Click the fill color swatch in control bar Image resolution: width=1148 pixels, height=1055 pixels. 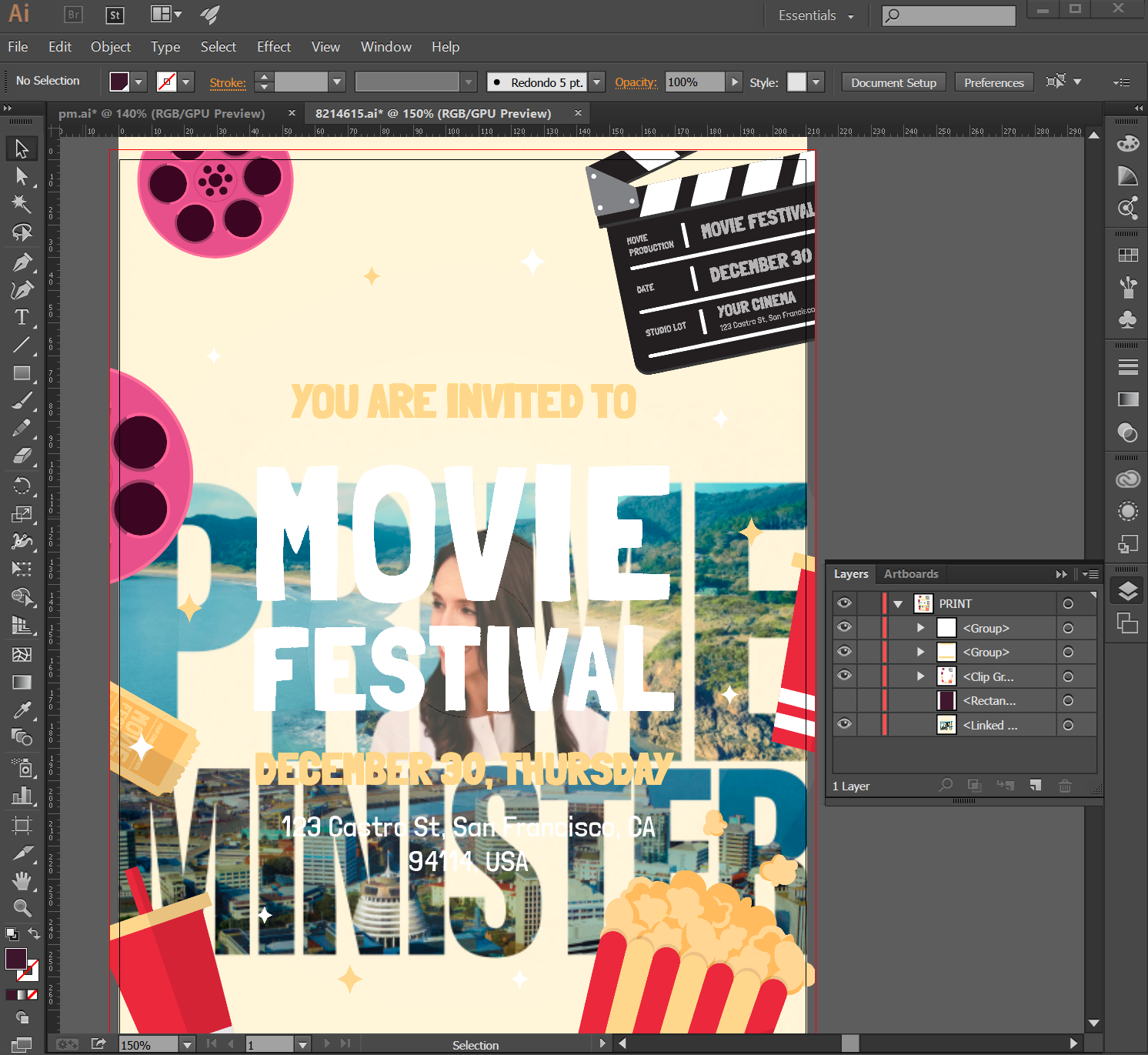point(119,82)
